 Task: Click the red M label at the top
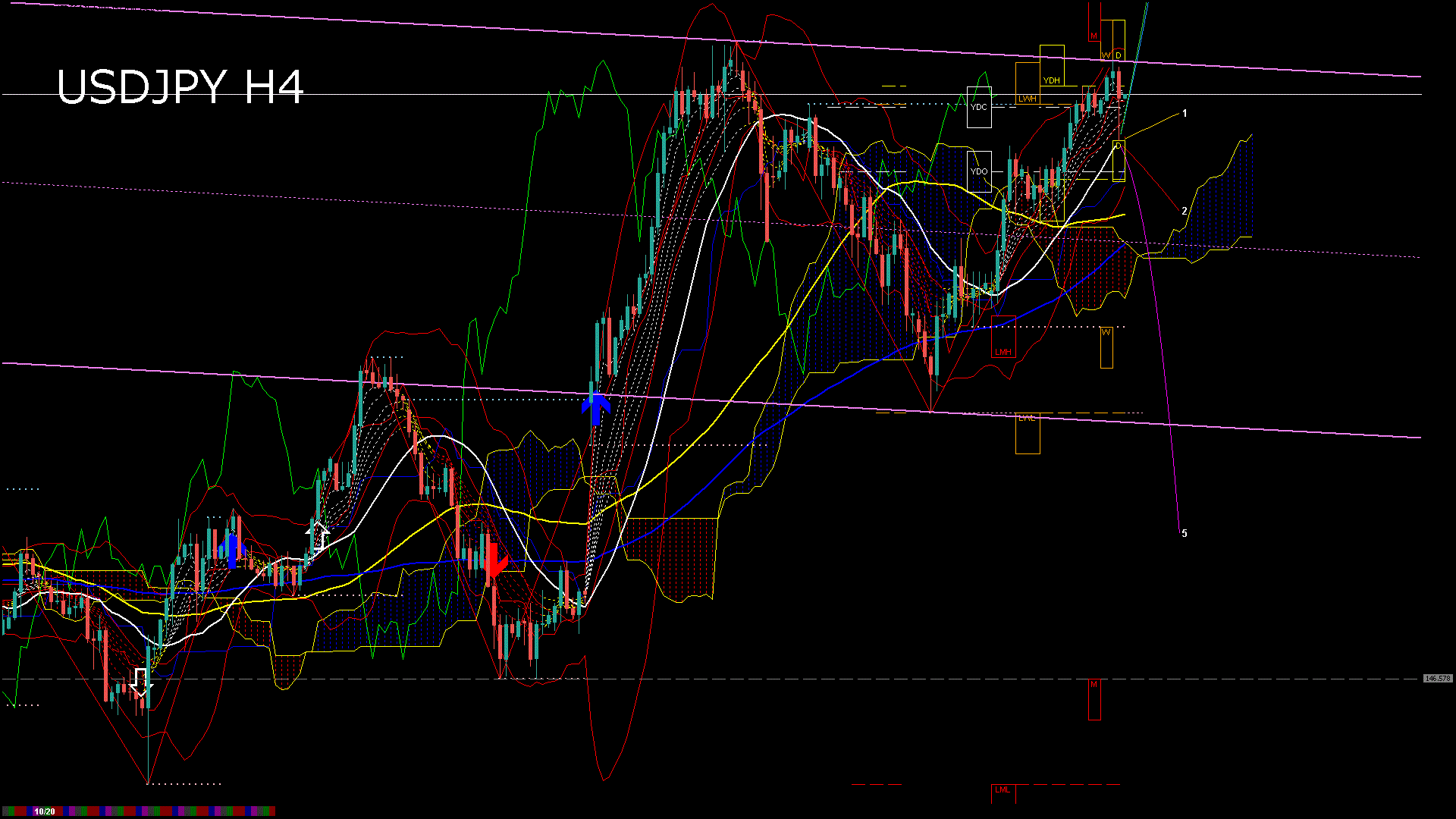coord(1094,36)
